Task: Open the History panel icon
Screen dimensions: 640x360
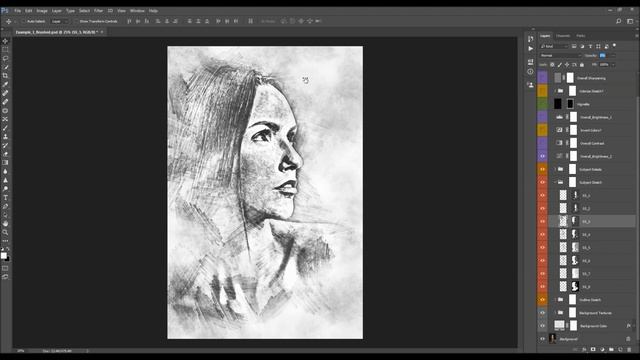Action: (x=531, y=39)
